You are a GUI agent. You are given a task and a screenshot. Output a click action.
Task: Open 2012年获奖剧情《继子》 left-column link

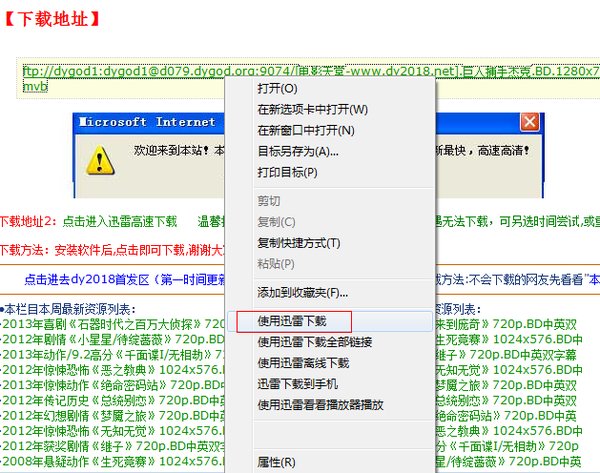point(114,446)
